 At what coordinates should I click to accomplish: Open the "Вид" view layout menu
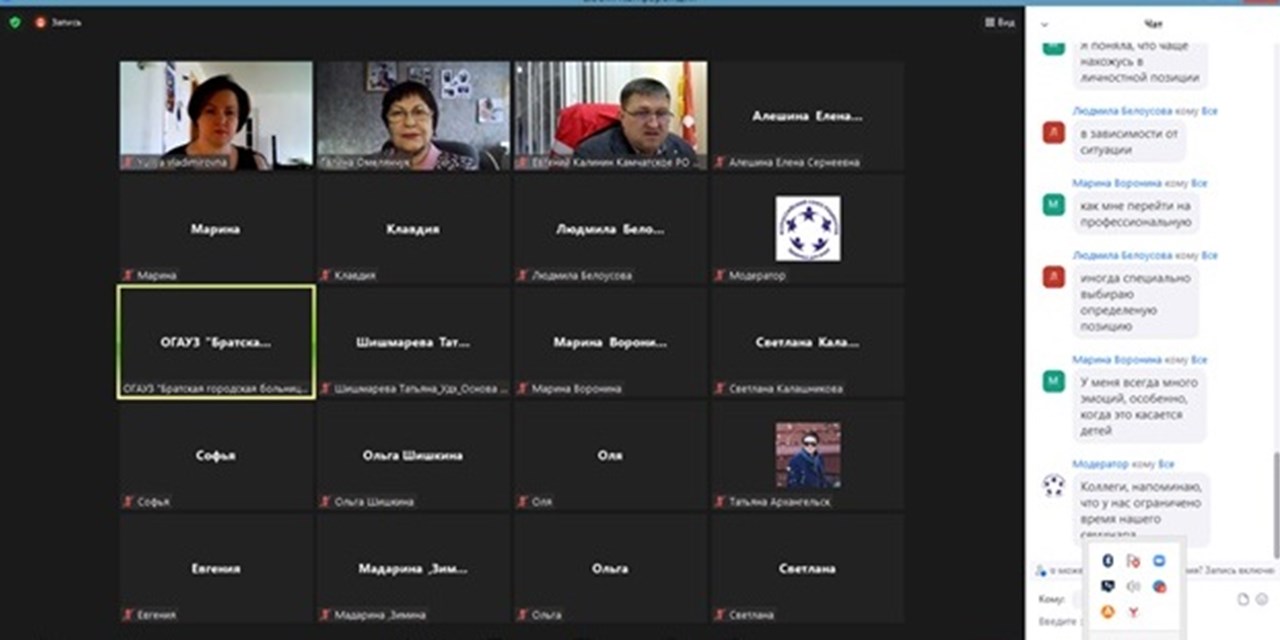(x=999, y=22)
